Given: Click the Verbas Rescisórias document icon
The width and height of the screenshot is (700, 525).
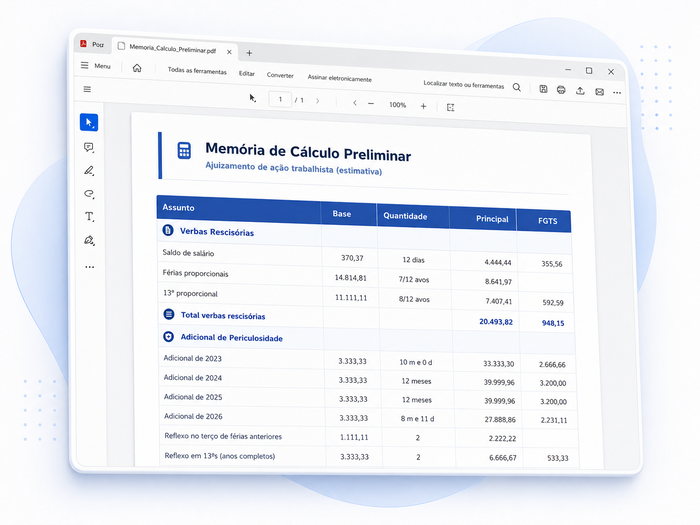Looking at the screenshot, I should tap(168, 230).
